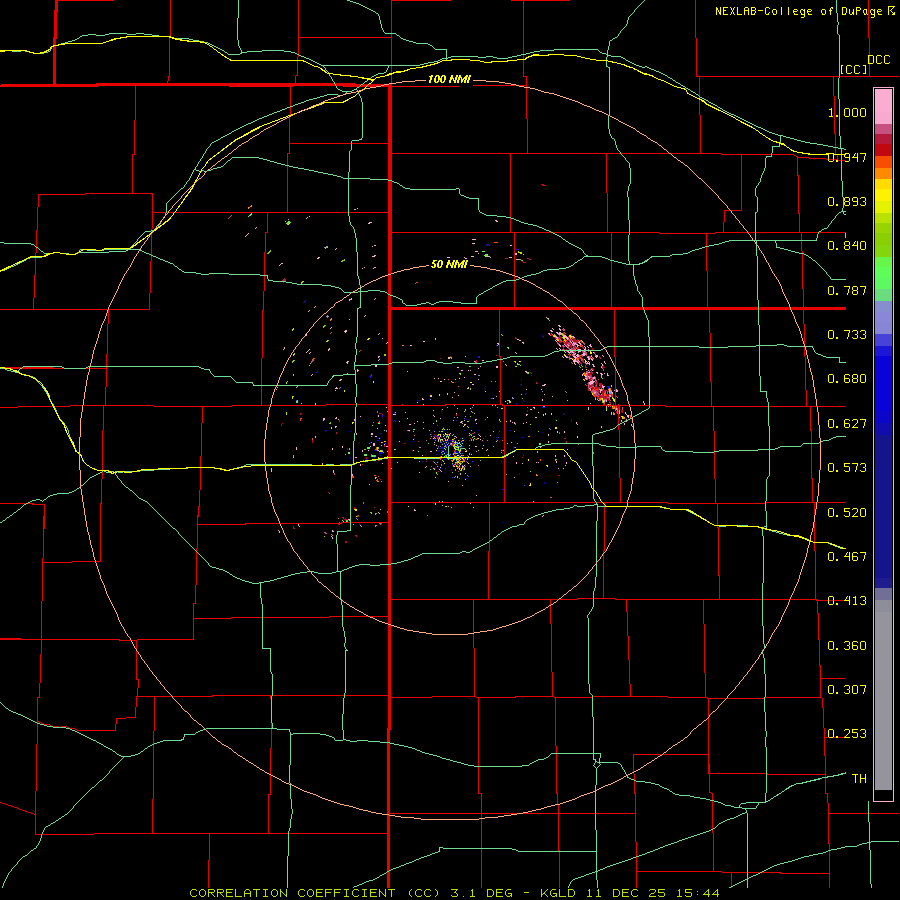Click the 0.467 color scale value
This screenshot has height=900, width=900.
point(847,556)
